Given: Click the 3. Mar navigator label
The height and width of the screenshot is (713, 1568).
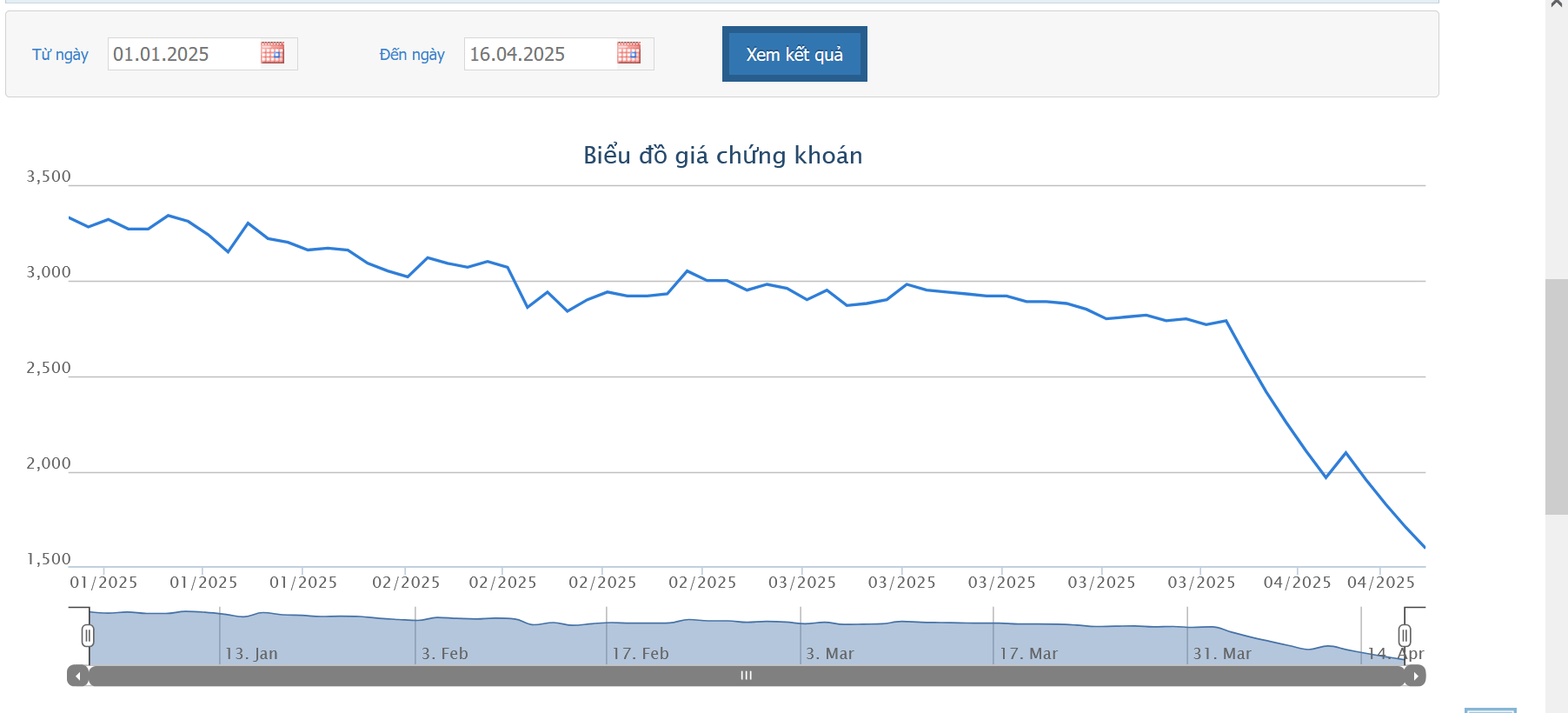Looking at the screenshot, I should pyautogui.click(x=830, y=654).
